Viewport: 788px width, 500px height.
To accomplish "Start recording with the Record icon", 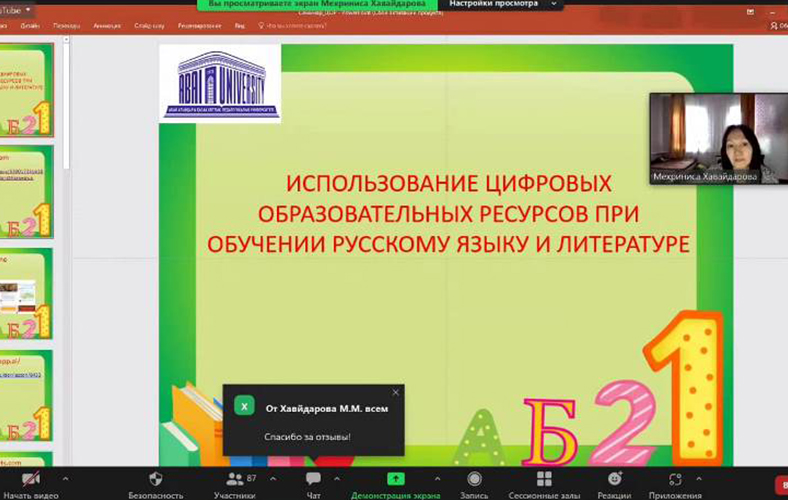I will pyautogui.click(x=474, y=479).
